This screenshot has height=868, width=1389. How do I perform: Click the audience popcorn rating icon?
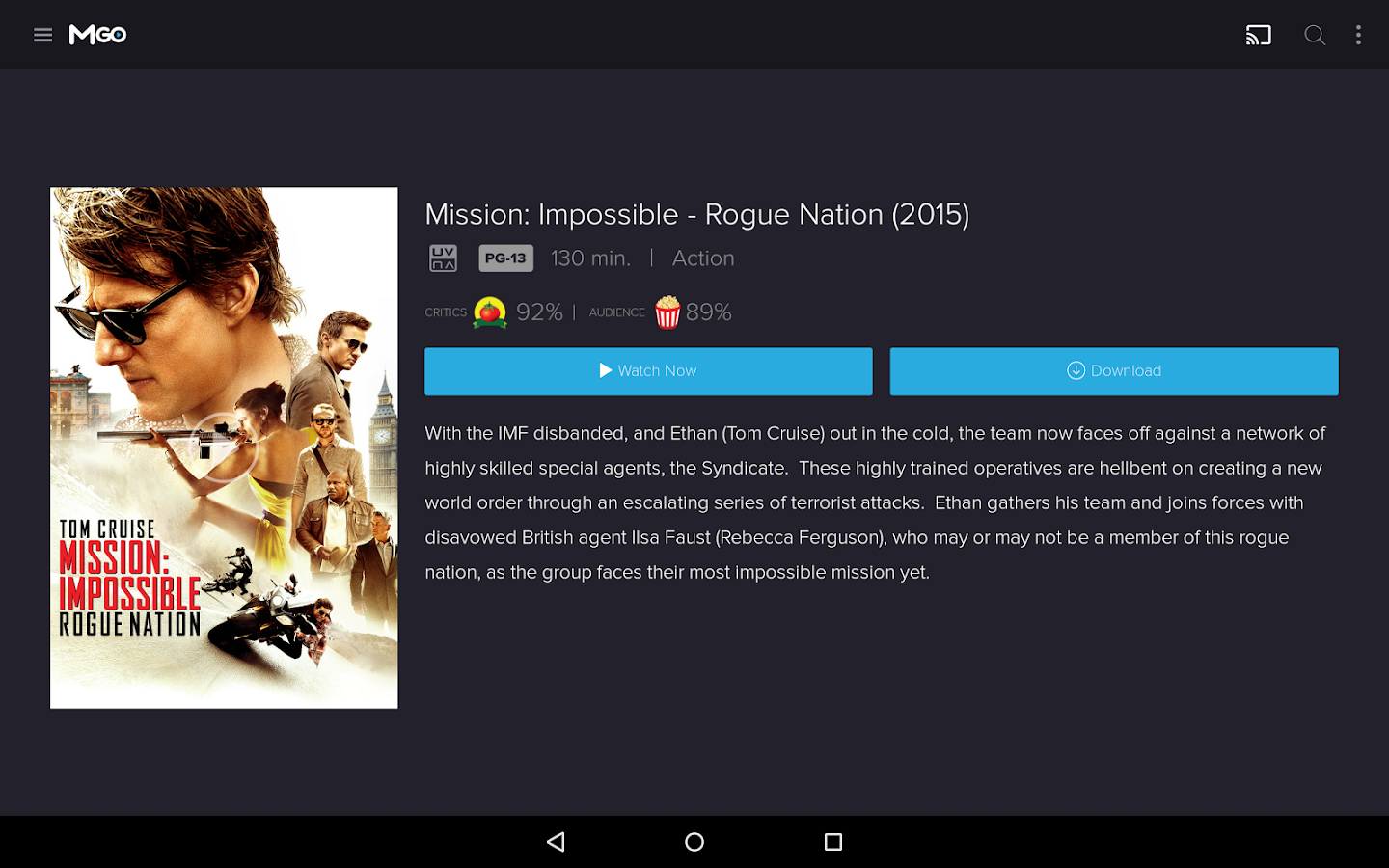(x=667, y=312)
